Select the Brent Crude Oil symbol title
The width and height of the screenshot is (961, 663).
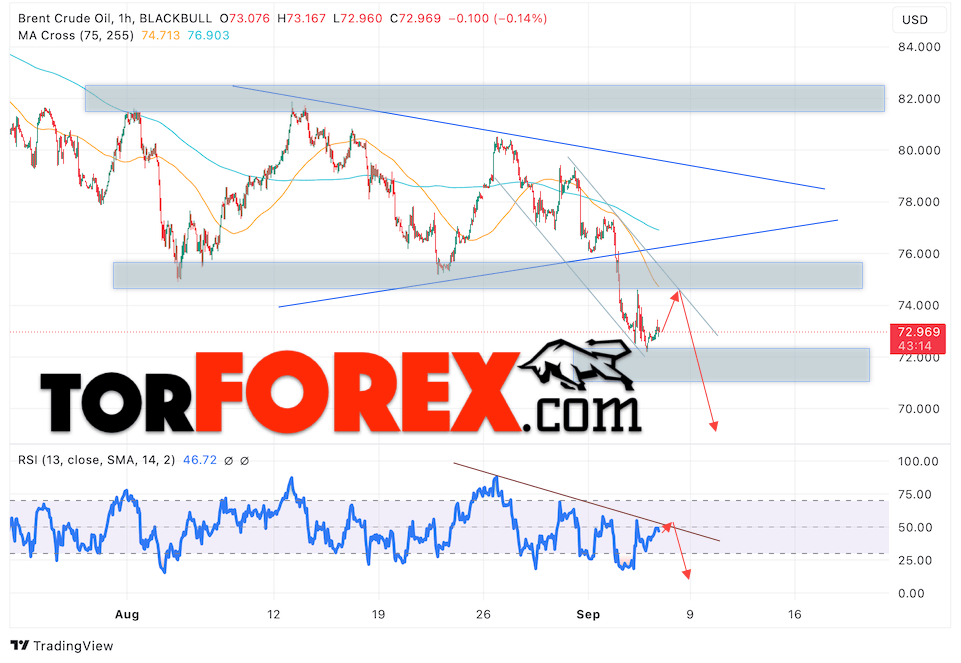(x=64, y=18)
